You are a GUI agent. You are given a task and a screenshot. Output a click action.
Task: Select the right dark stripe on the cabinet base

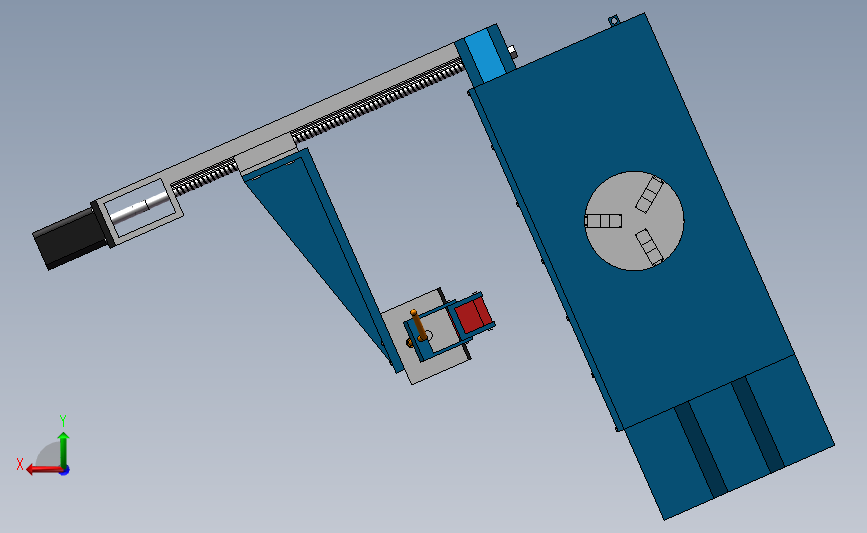click(758, 425)
